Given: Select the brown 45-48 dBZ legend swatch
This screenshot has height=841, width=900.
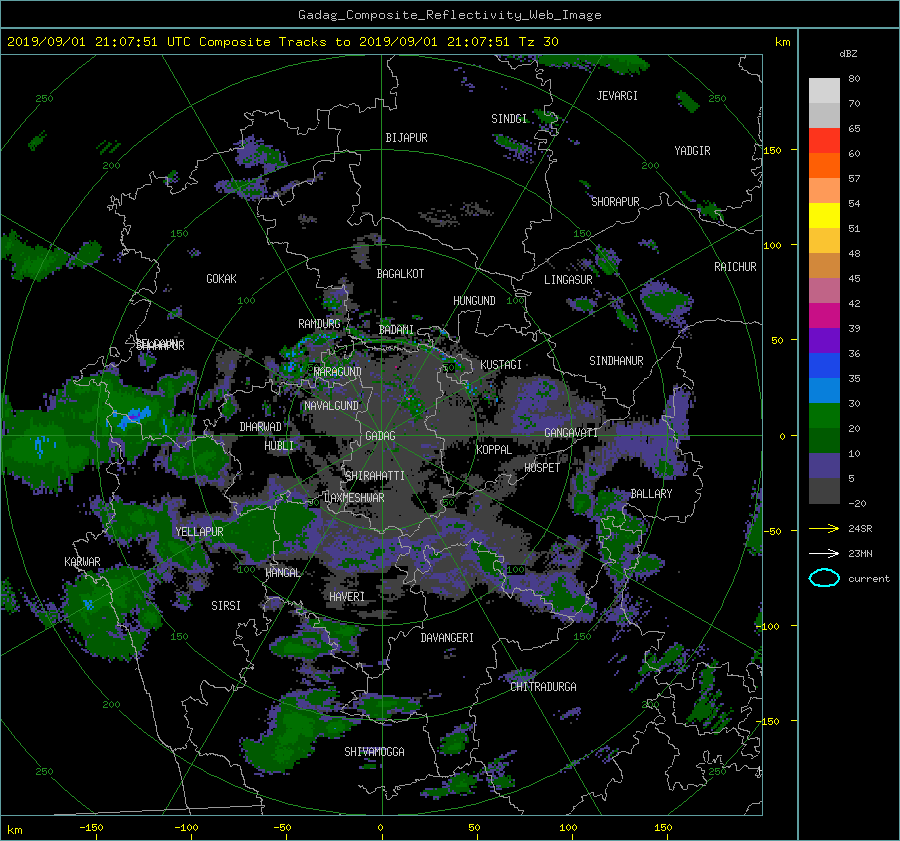Looking at the screenshot, I should (x=824, y=265).
